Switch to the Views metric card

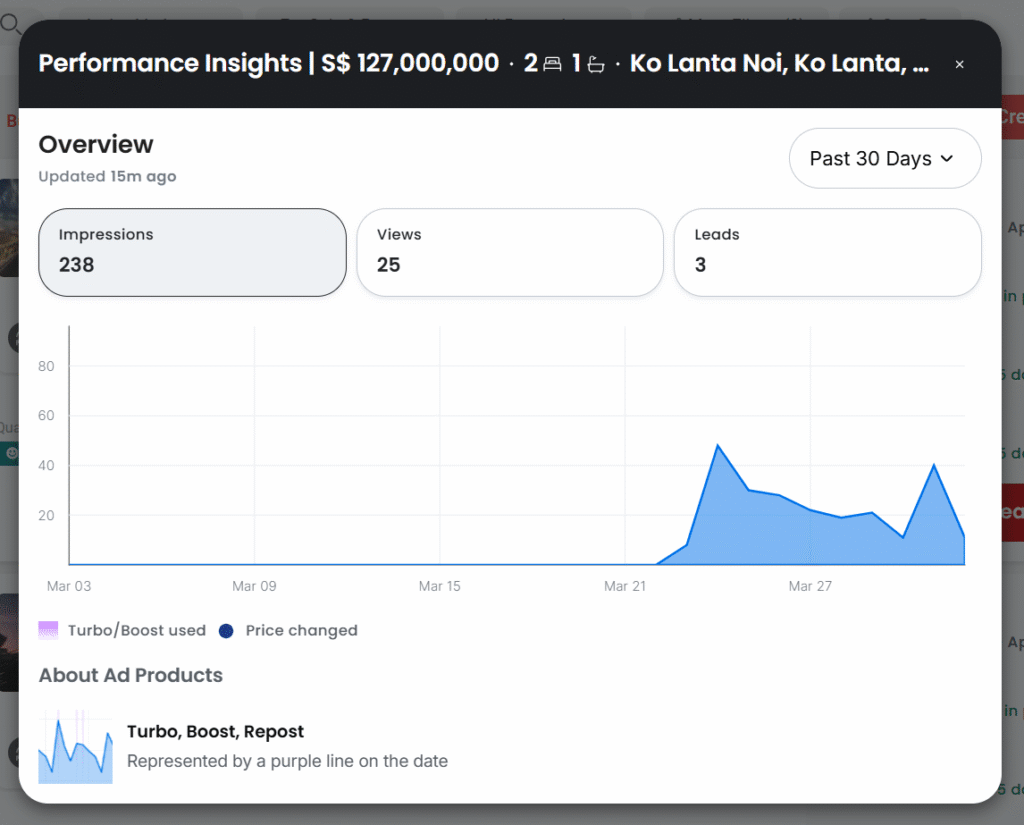509,252
